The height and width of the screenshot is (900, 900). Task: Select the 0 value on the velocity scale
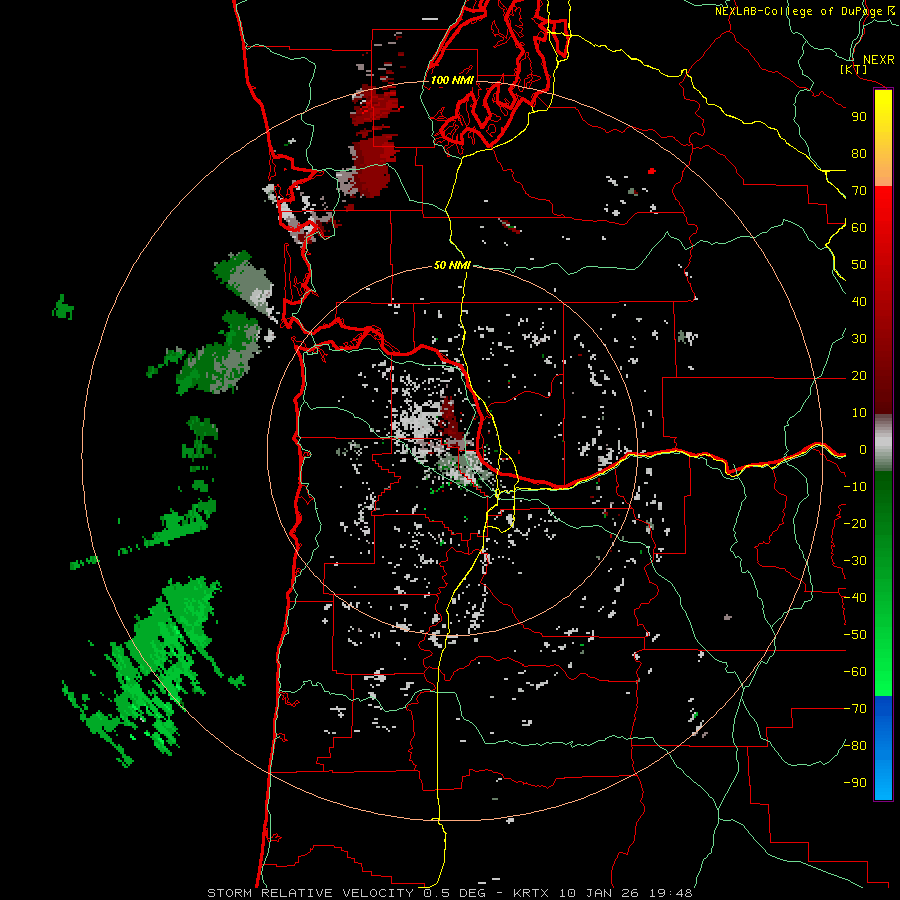pos(863,450)
